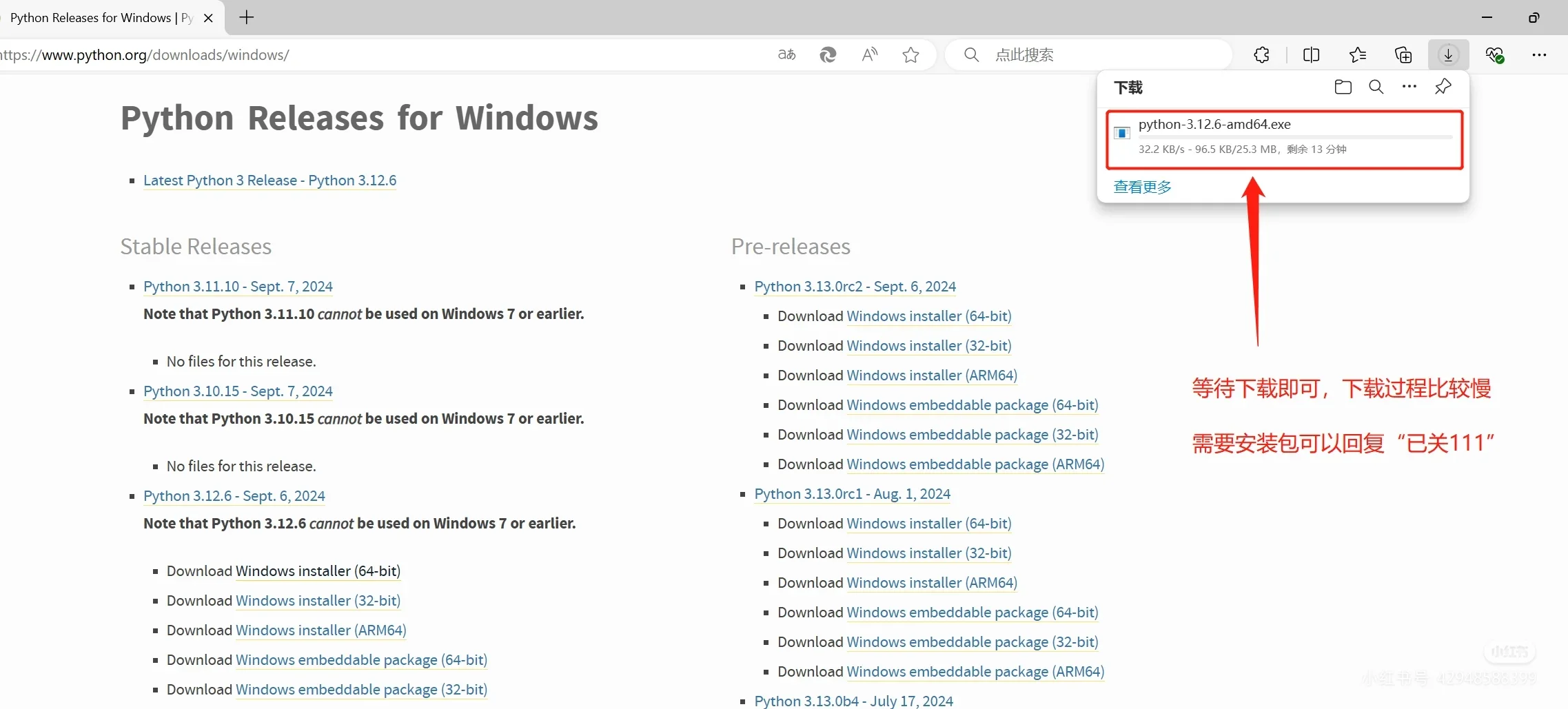The height and width of the screenshot is (709, 1568).
Task: Click the Pre-releases heading
Action: pos(791,247)
